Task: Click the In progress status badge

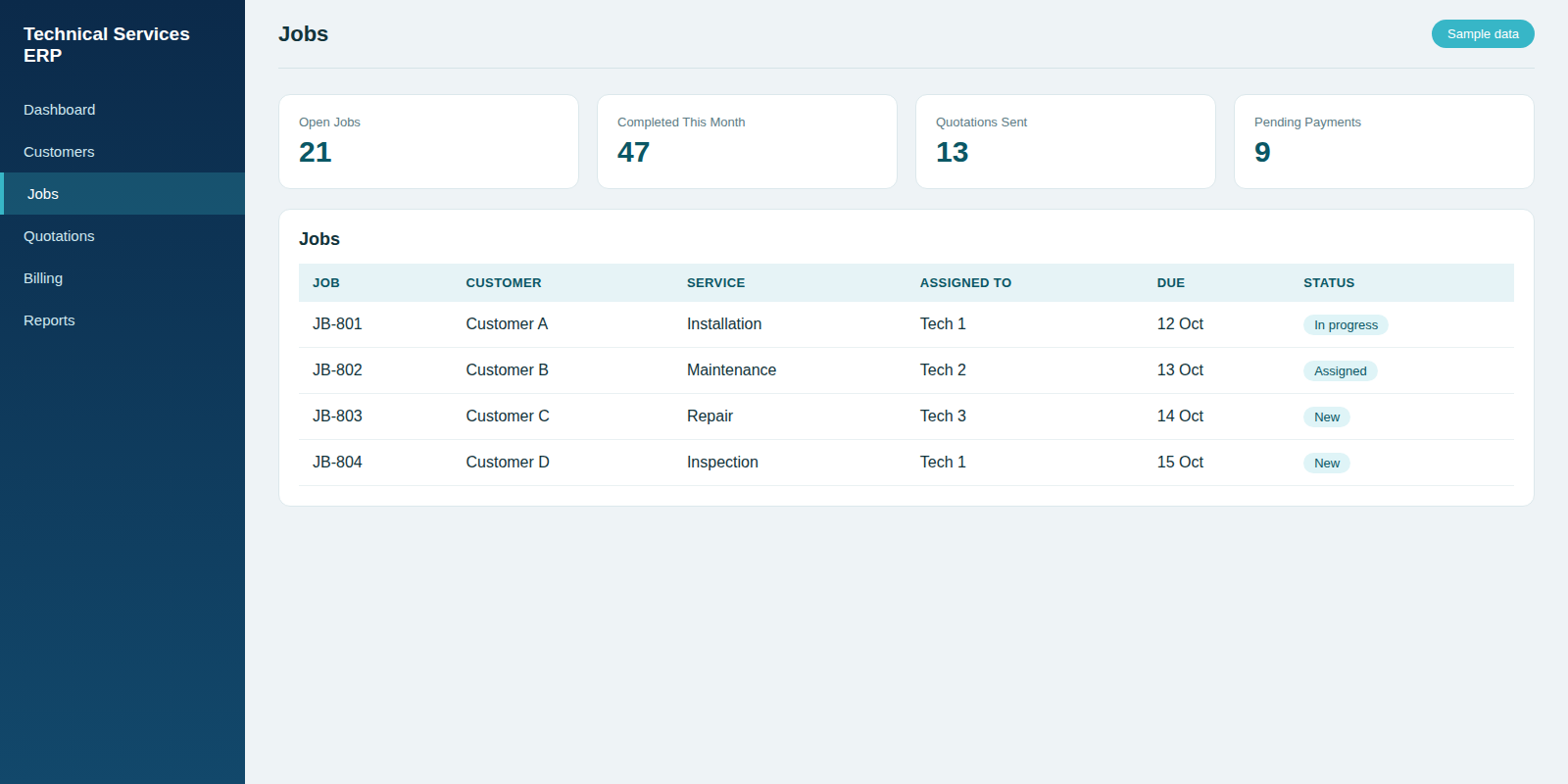Action: 1346,325
